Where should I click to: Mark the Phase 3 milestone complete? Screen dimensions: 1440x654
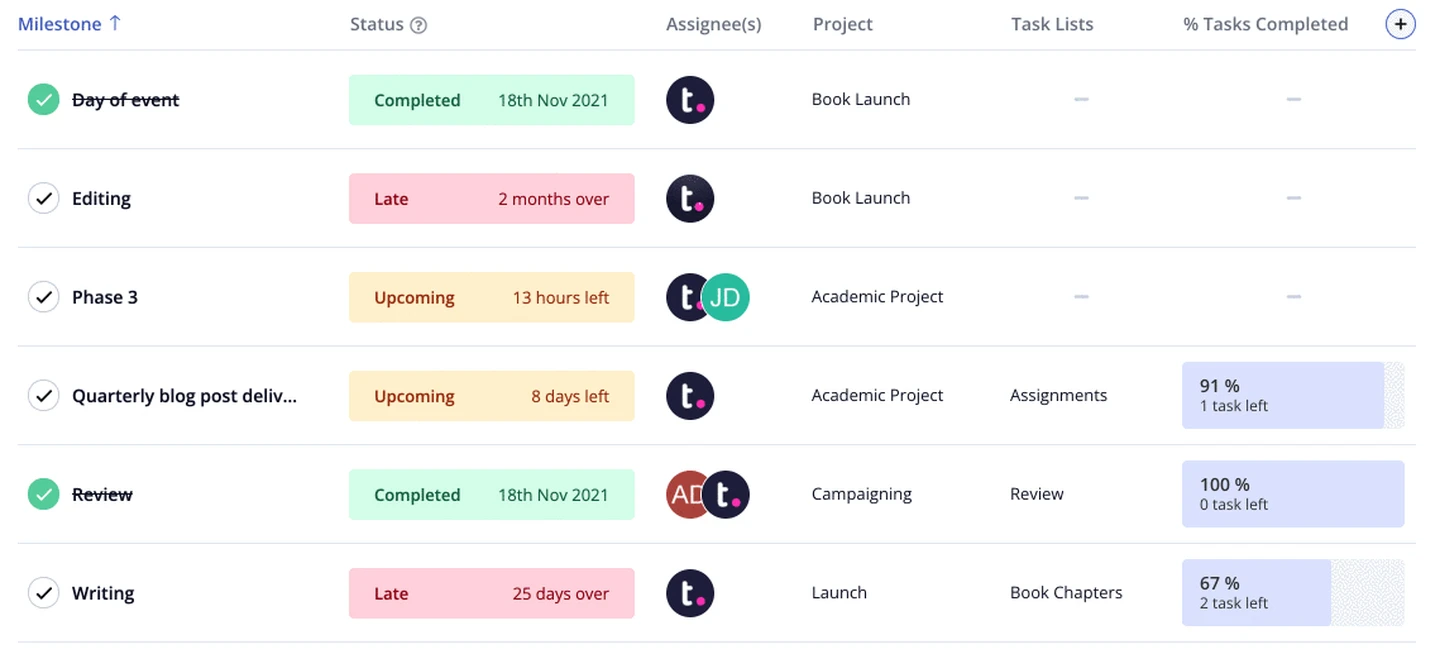click(43, 297)
